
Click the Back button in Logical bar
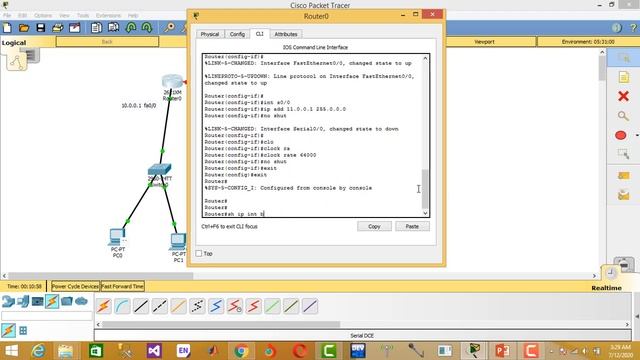(107, 42)
